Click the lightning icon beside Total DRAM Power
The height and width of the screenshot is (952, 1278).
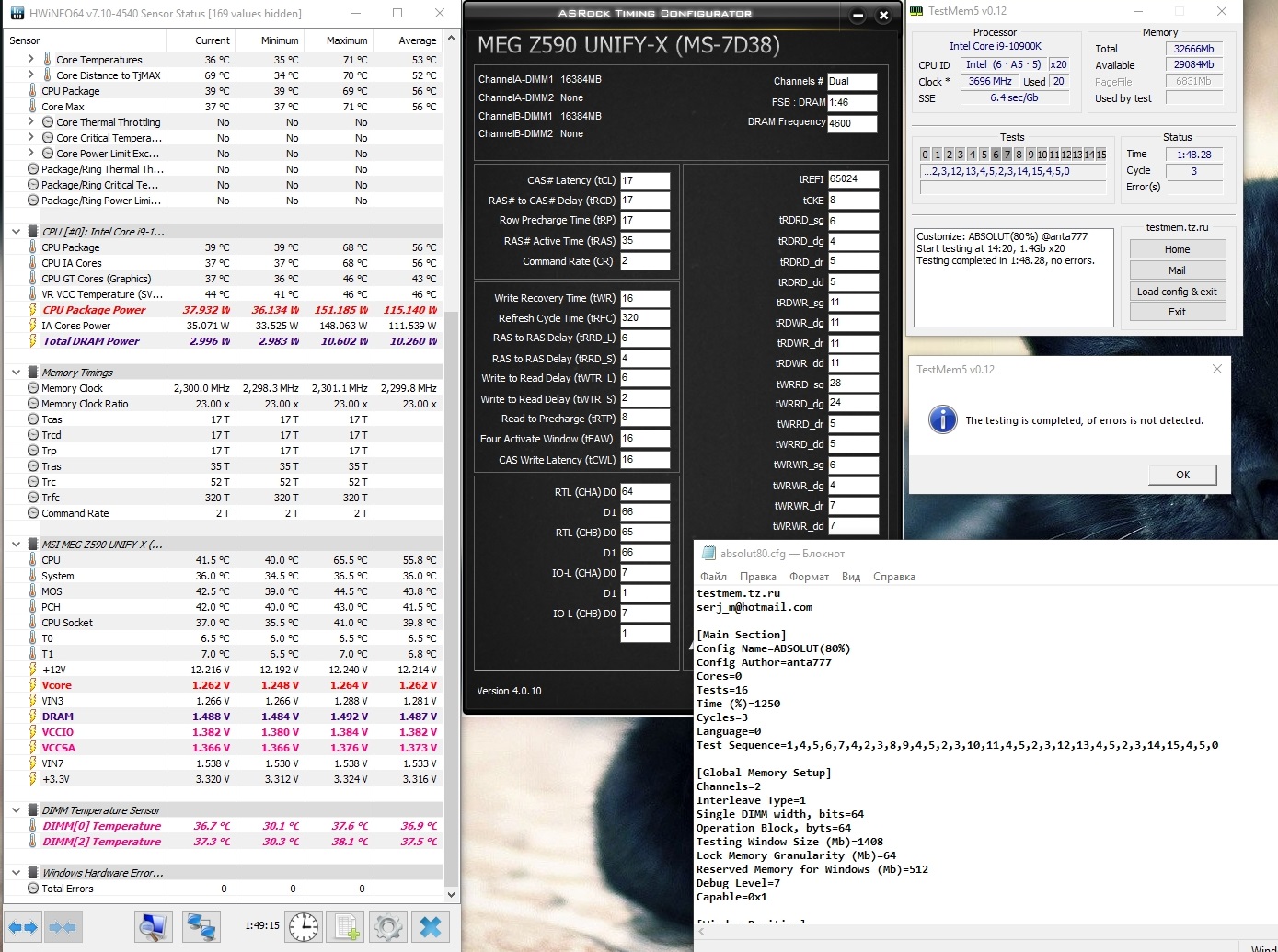33,341
